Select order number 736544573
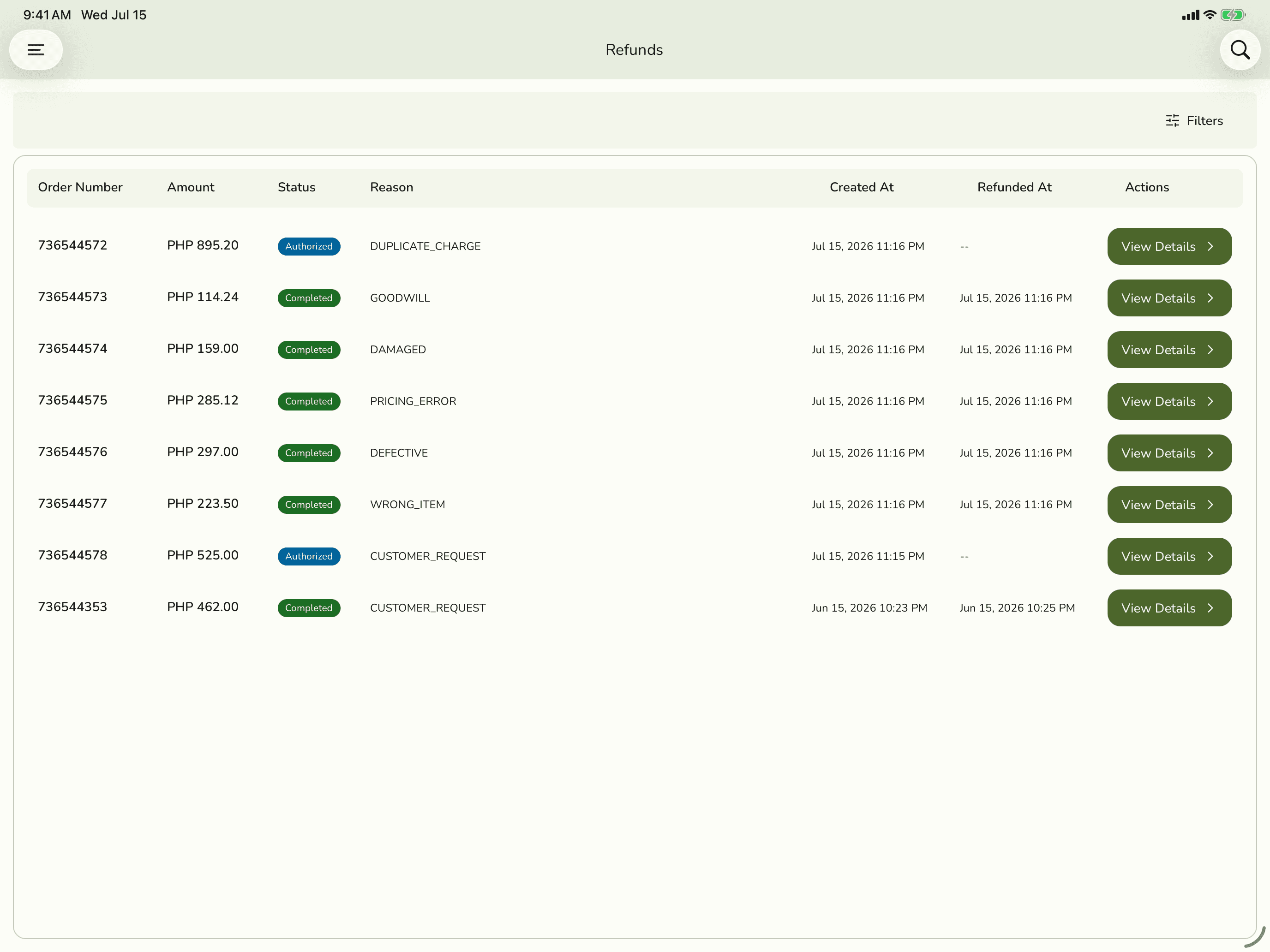Screen dimensions: 1270x952 (x=72, y=297)
